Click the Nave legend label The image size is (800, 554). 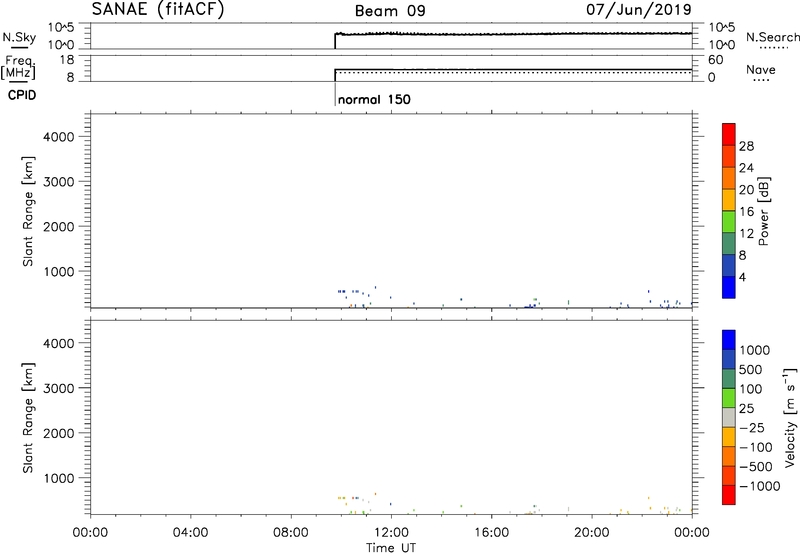760,69
